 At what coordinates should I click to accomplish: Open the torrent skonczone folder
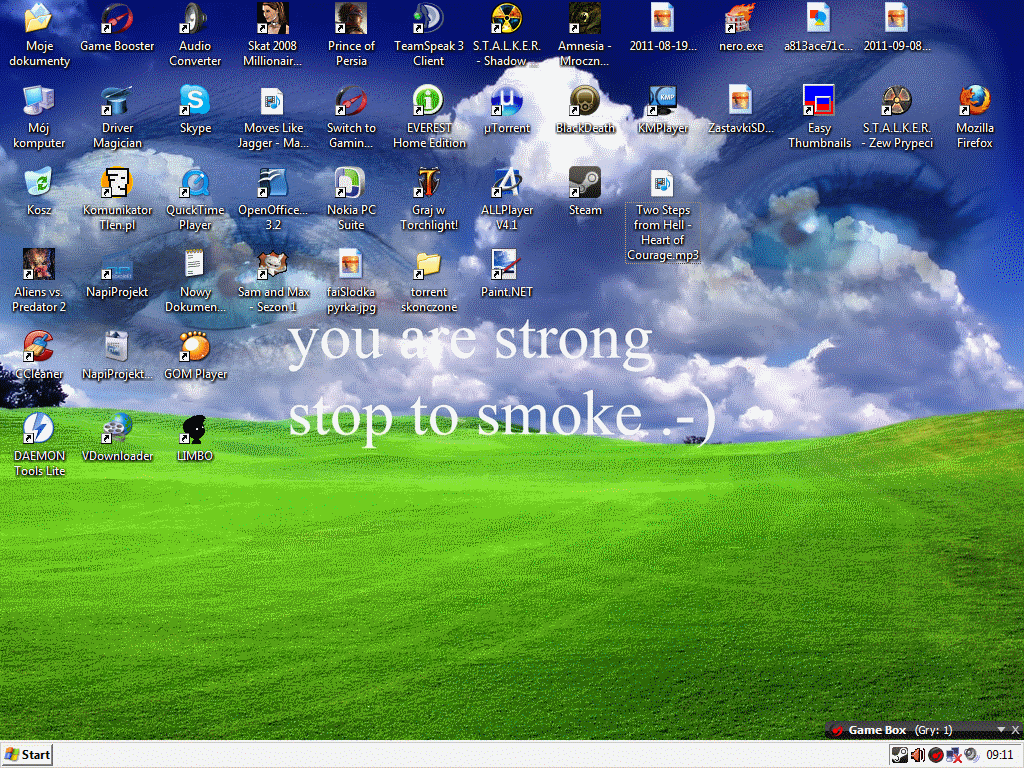click(429, 265)
